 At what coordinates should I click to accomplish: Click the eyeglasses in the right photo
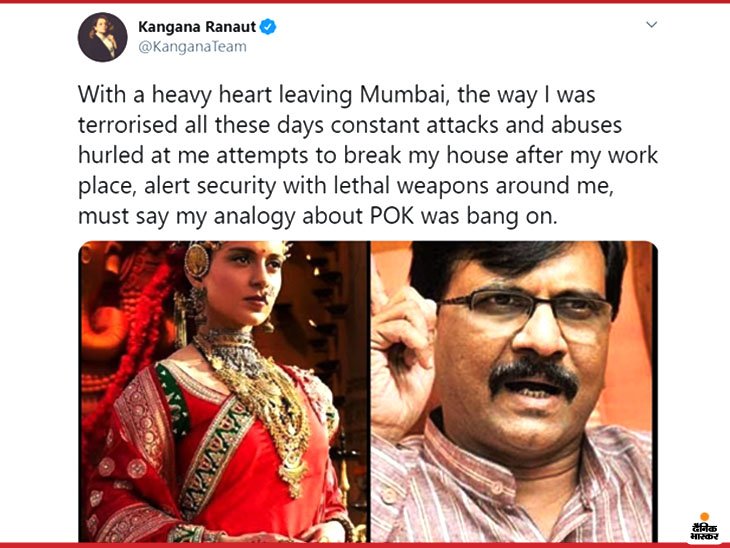(x=525, y=307)
